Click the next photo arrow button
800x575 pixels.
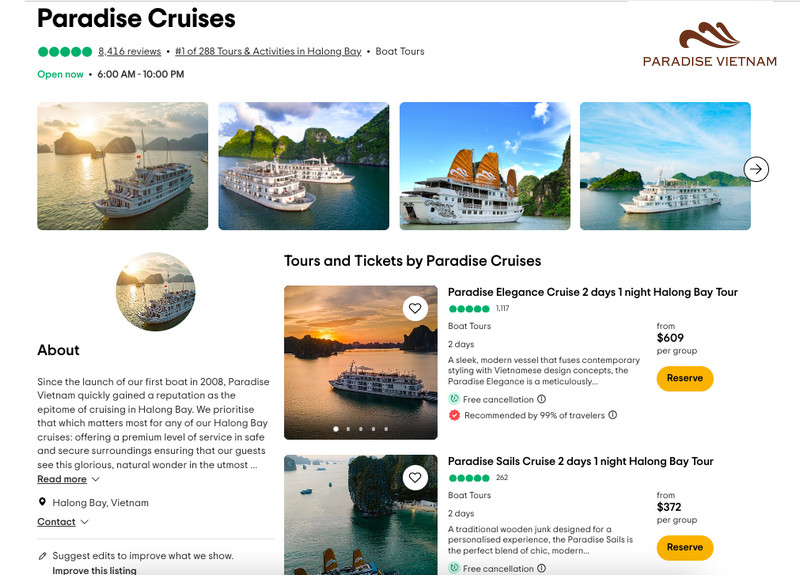pyautogui.click(x=757, y=169)
